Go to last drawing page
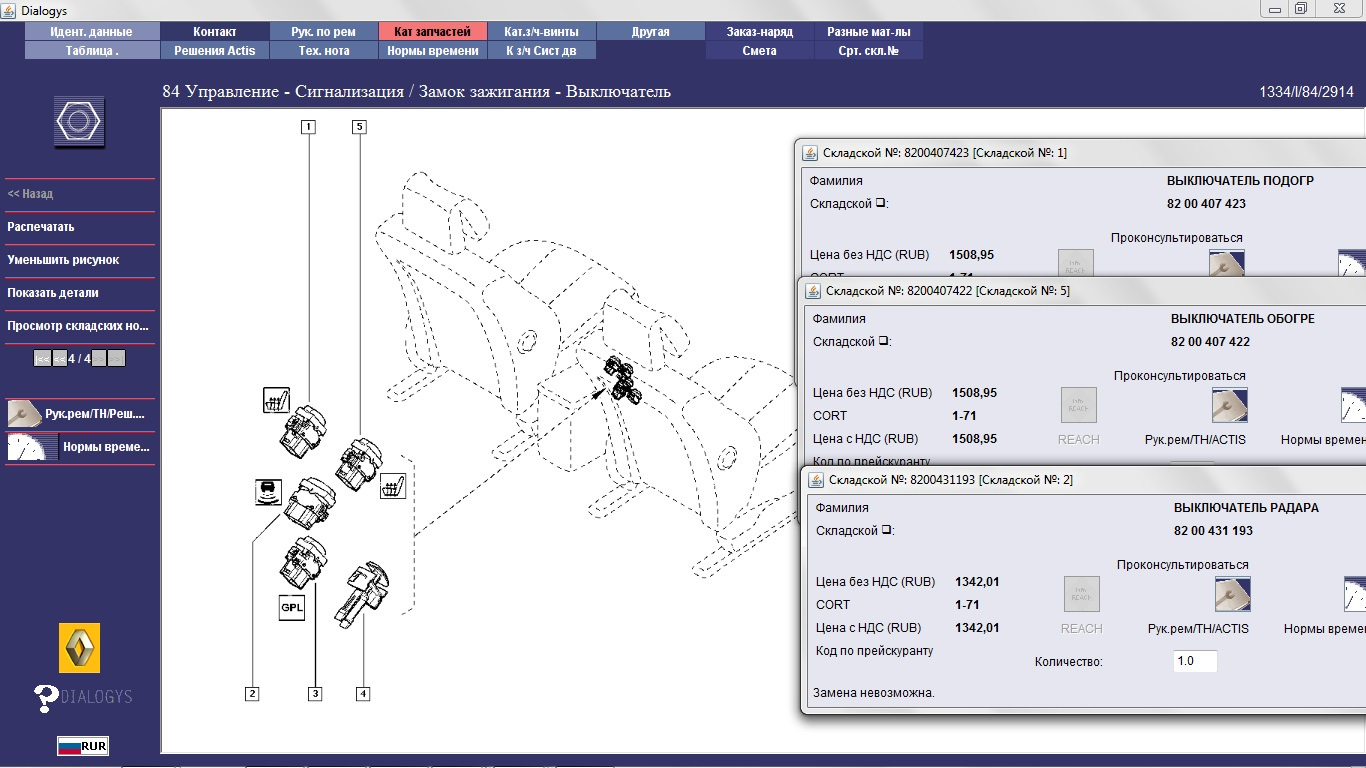Screen dimensions: 1366x768 117,358
